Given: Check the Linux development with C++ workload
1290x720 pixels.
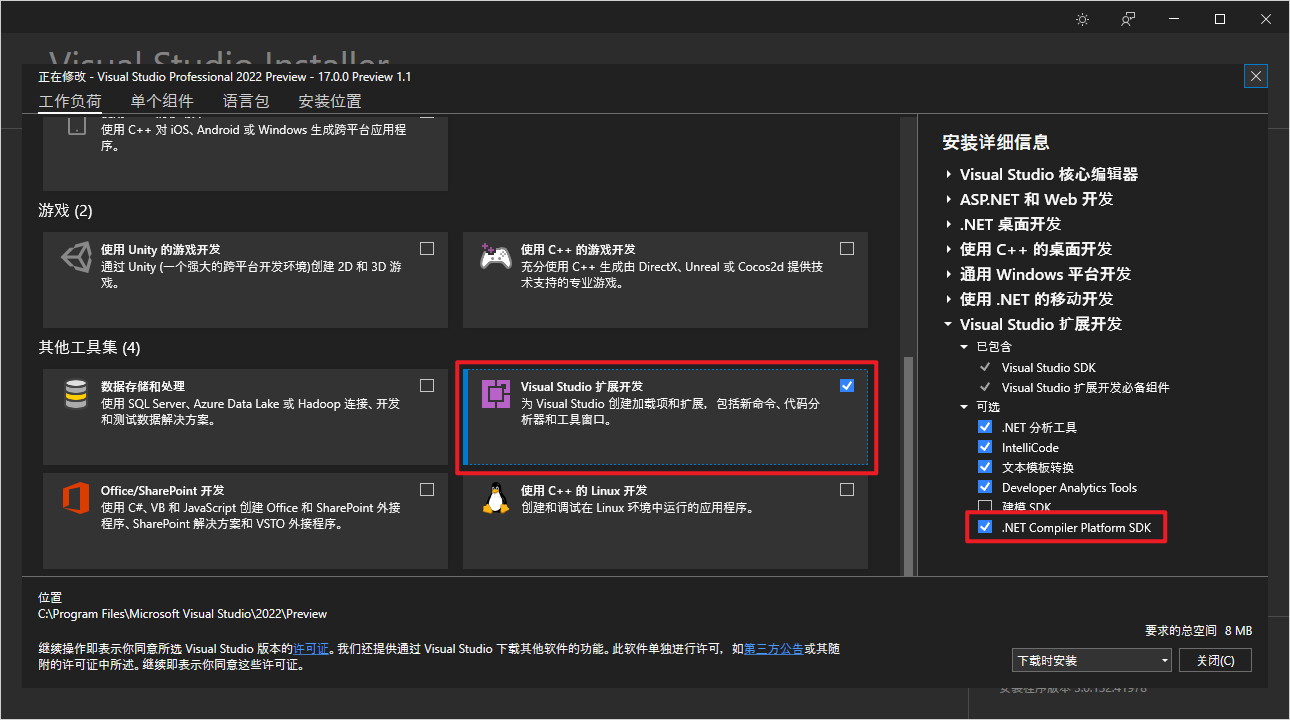Looking at the screenshot, I should coord(847,490).
